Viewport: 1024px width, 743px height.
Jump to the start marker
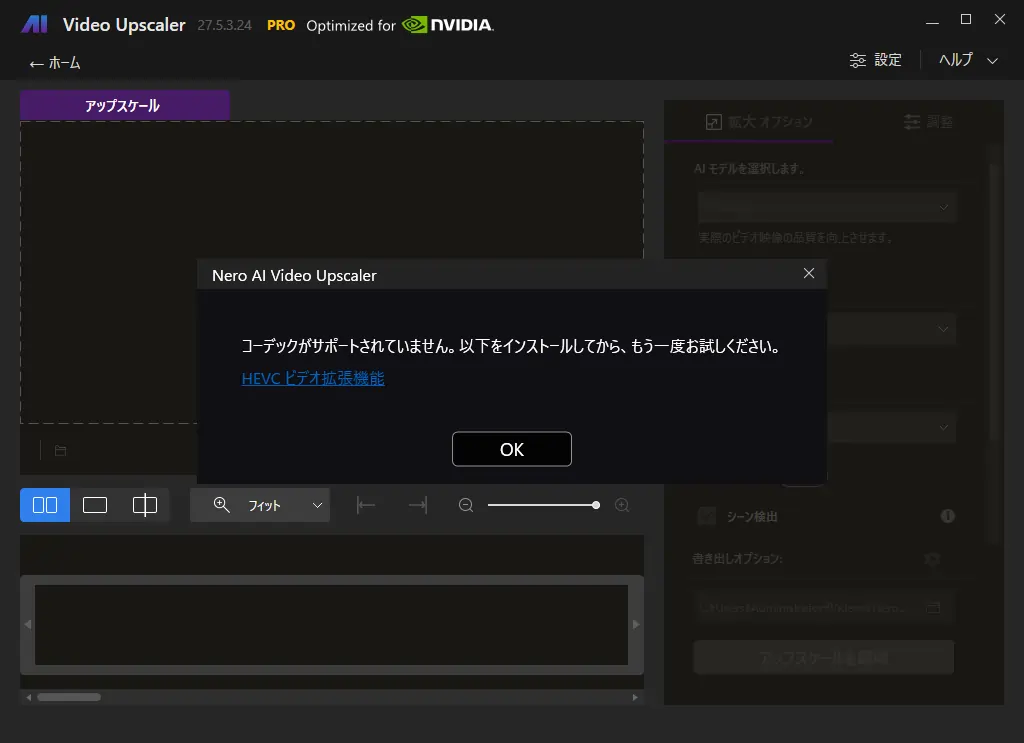coord(366,505)
